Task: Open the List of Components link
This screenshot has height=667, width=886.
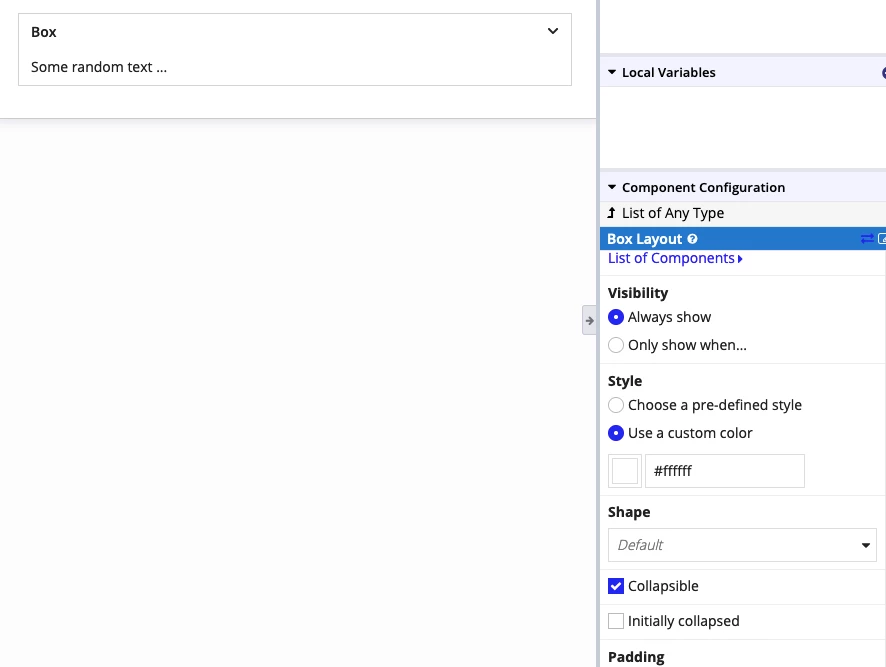Action: pos(675,258)
